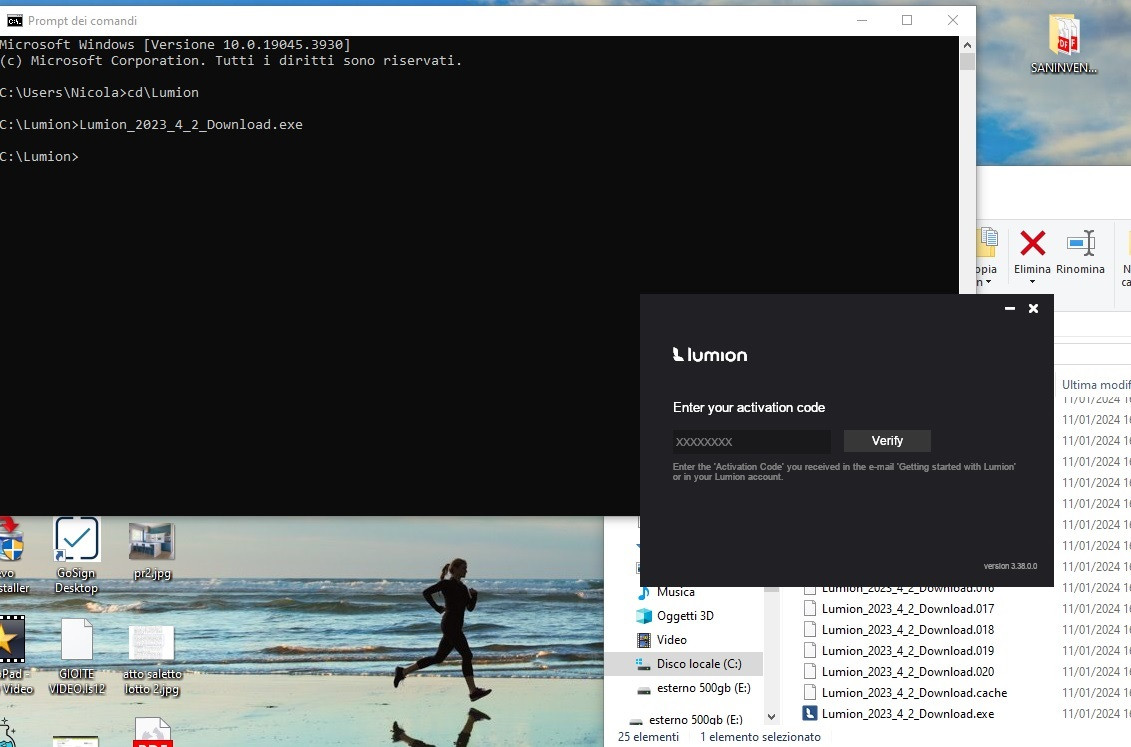
Task: Select Lumion_2023_4_2_Download.cache file
Action: [x=914, y=692]
